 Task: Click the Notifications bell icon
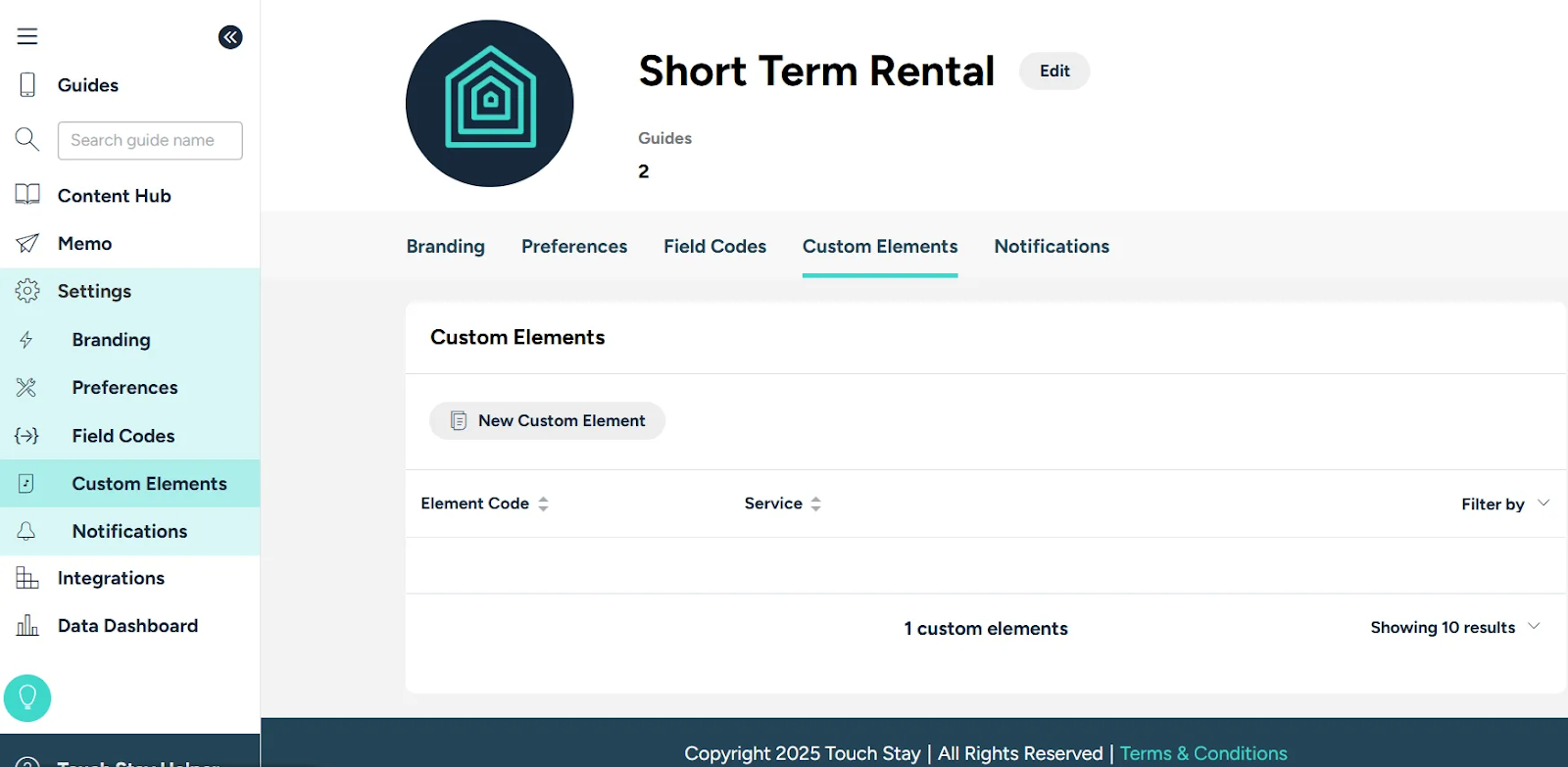(x=26, y=531)
